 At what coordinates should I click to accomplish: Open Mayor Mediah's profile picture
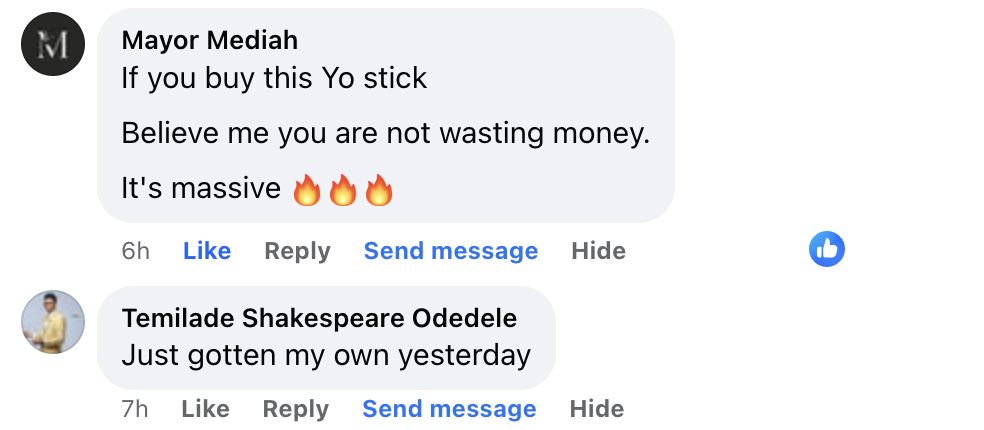pos(53,44)
